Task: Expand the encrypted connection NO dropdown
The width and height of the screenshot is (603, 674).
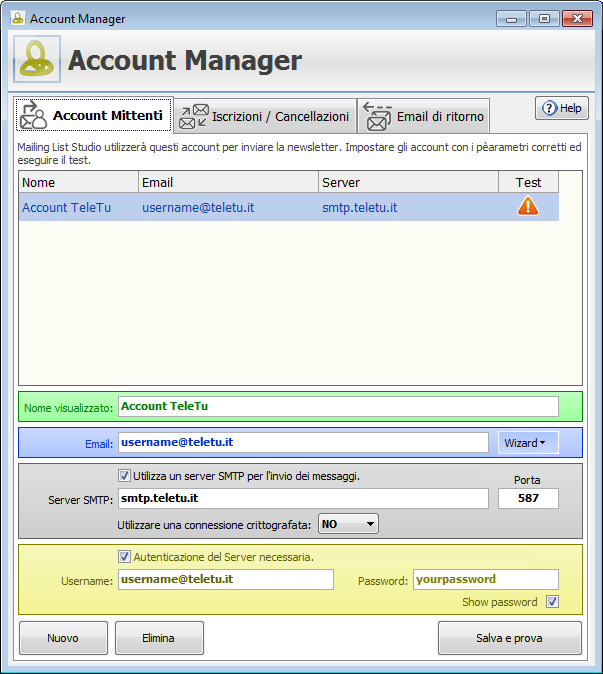Action: click(x=348, y=523)
